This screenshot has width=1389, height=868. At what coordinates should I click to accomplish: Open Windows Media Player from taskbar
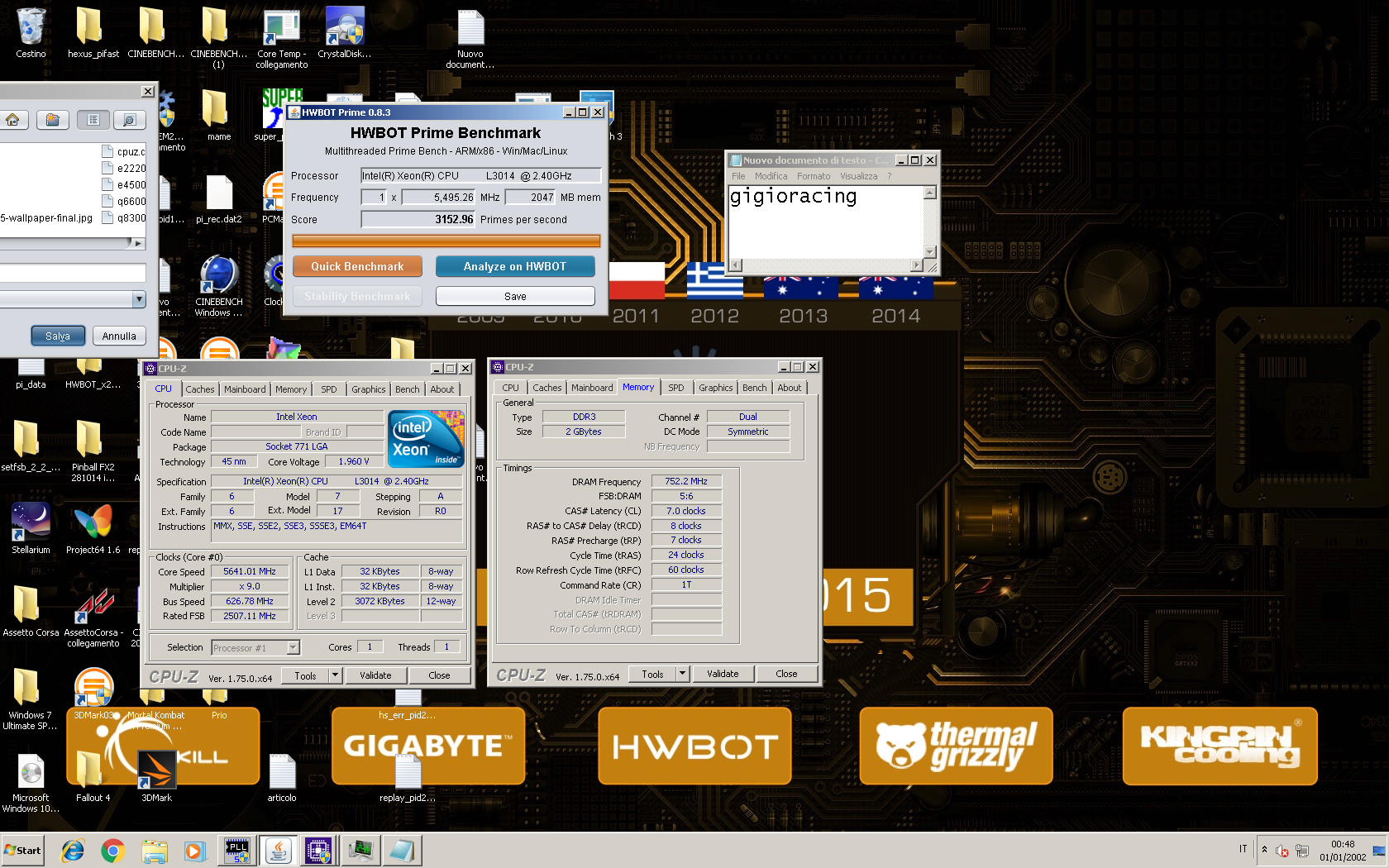coord(194,850)
